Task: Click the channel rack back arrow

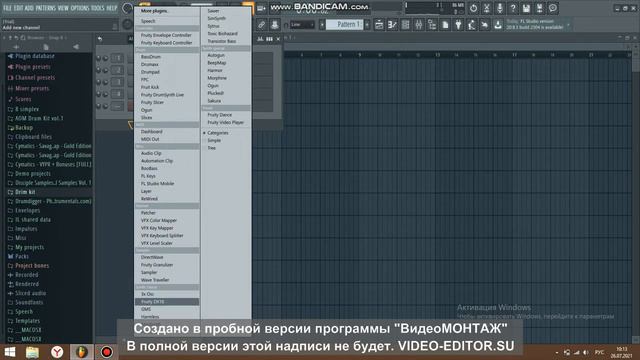Action: [100, 39]
